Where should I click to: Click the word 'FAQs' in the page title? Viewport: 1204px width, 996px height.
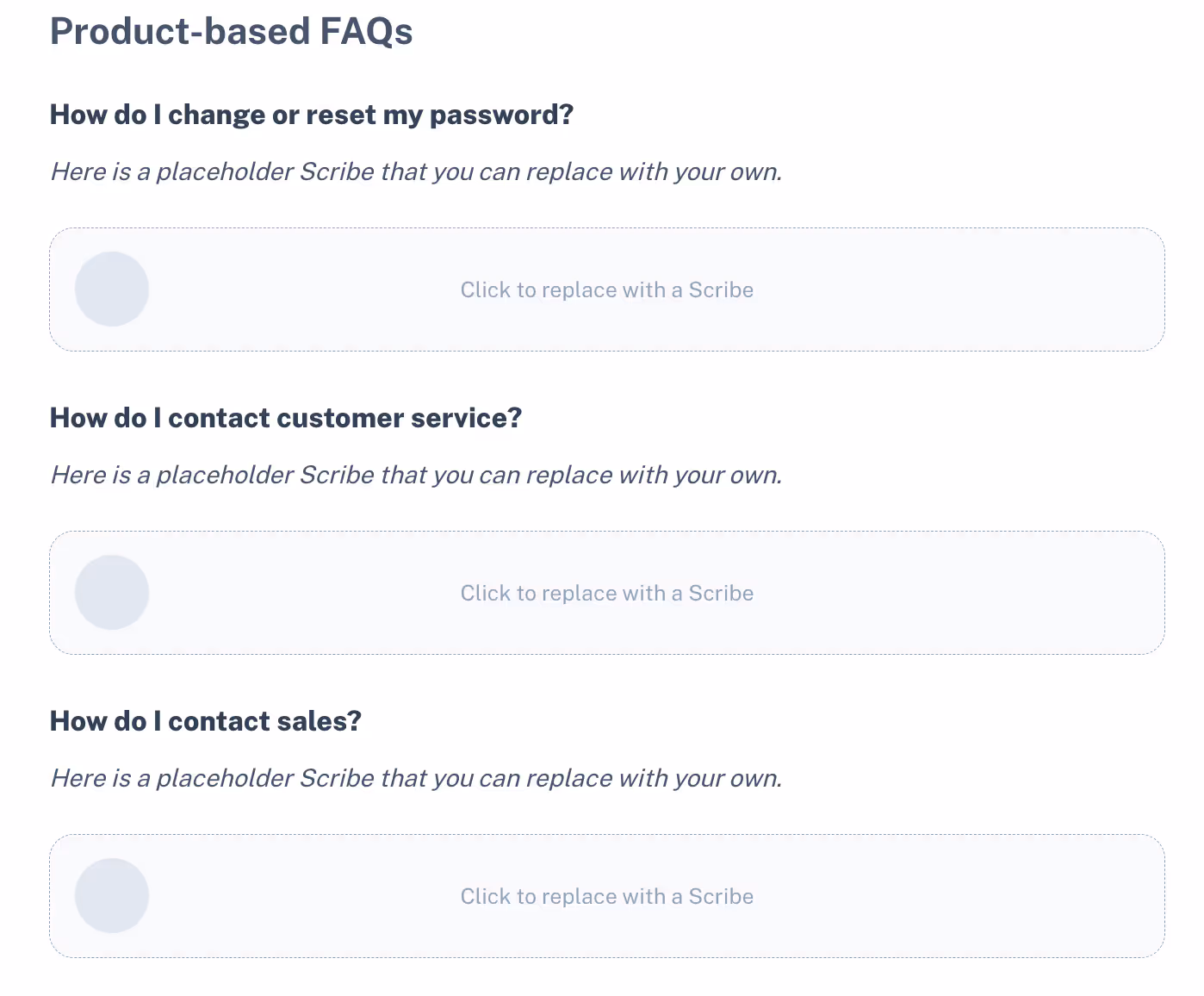[x=367, y=31]
